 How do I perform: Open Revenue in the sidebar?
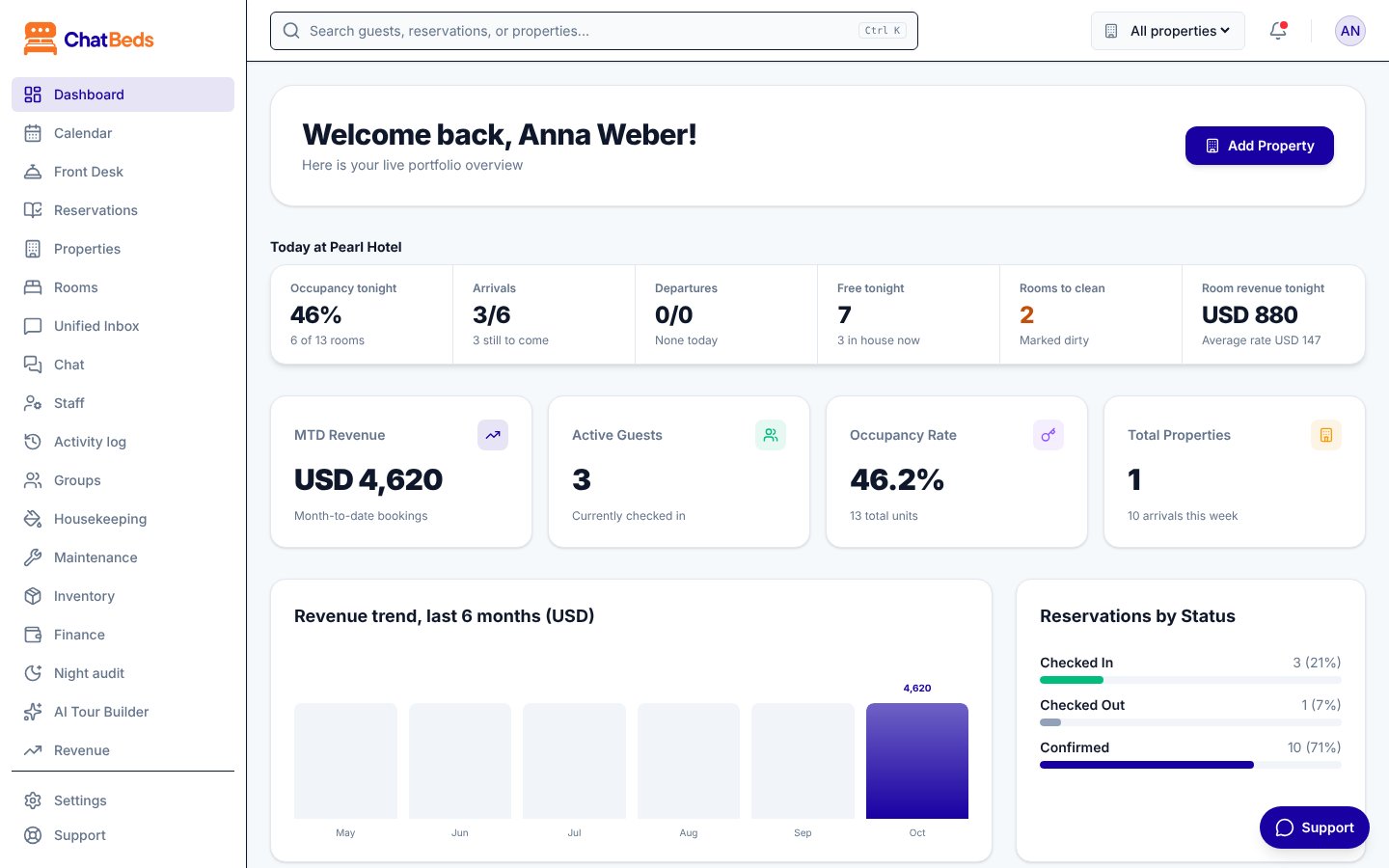tap(123, 750)
